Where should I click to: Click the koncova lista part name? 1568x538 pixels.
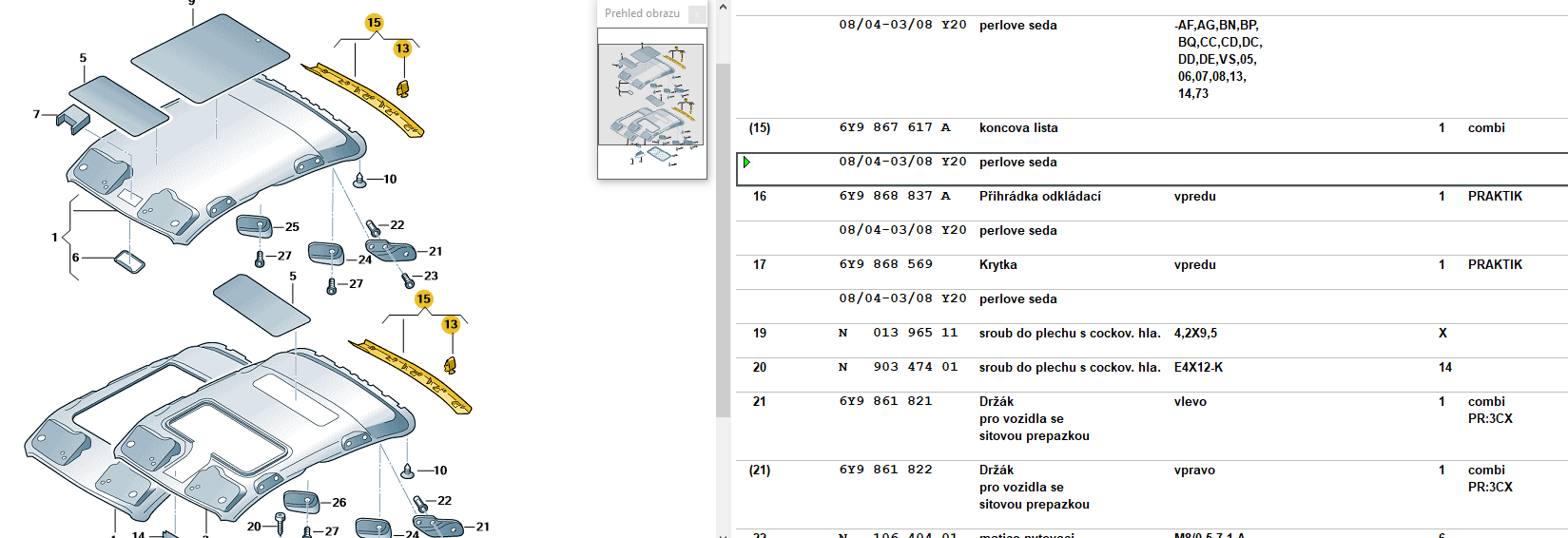coord(1017,128)
